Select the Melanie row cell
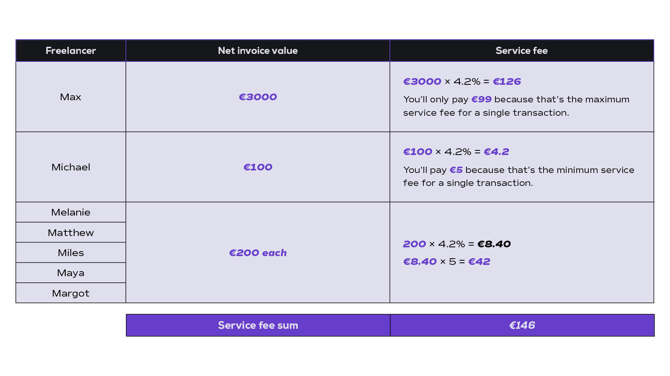 (71, 212)
